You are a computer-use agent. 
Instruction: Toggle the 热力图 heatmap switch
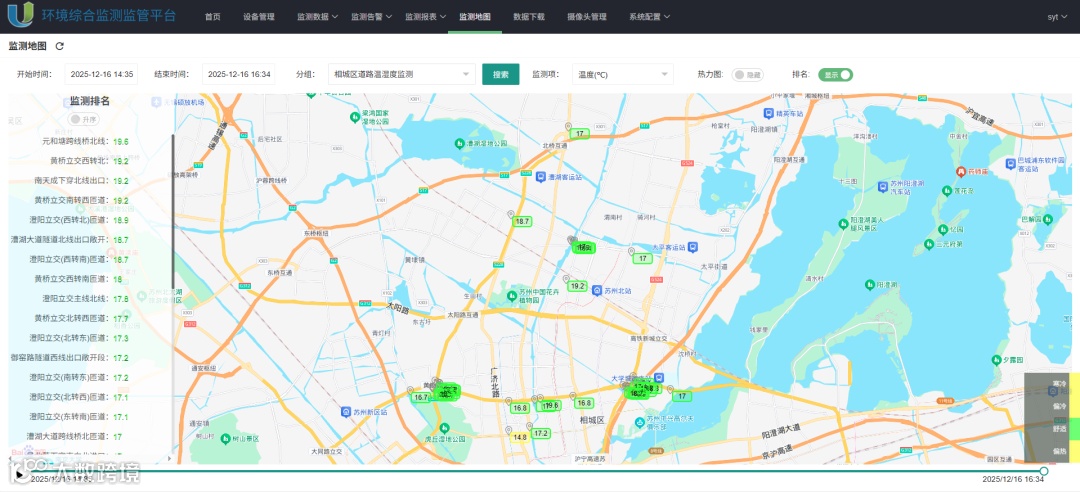pyautogui.click(x=748, y=74)
